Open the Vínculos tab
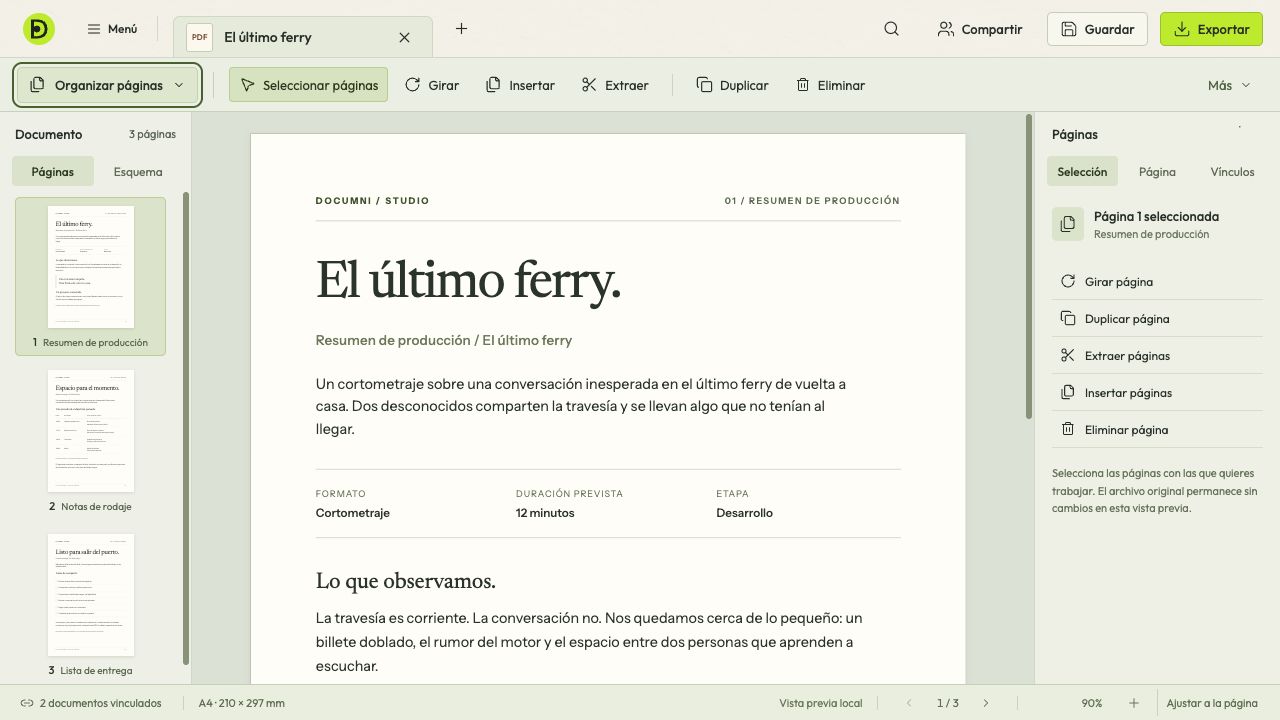Image resolution: width=1280 pixels, height=720 pixels. pos(1232,172)
